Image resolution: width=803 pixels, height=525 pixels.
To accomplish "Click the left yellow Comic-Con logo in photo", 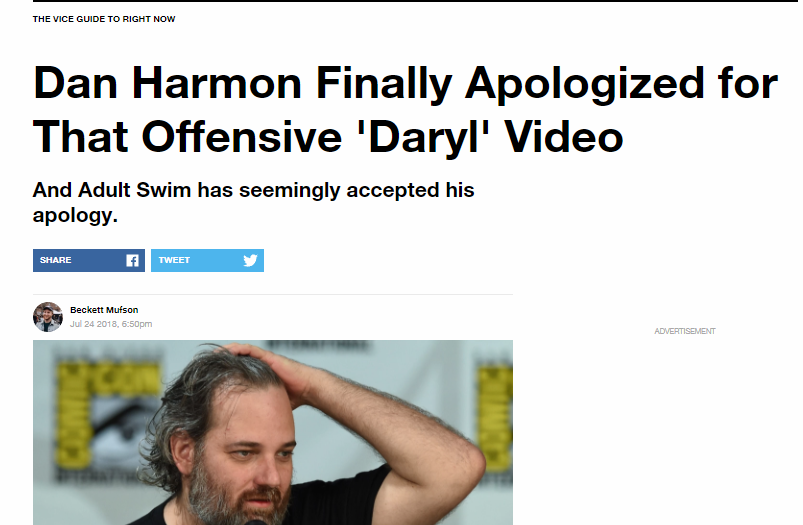I will pyautogui.click(x=108, y=417).
